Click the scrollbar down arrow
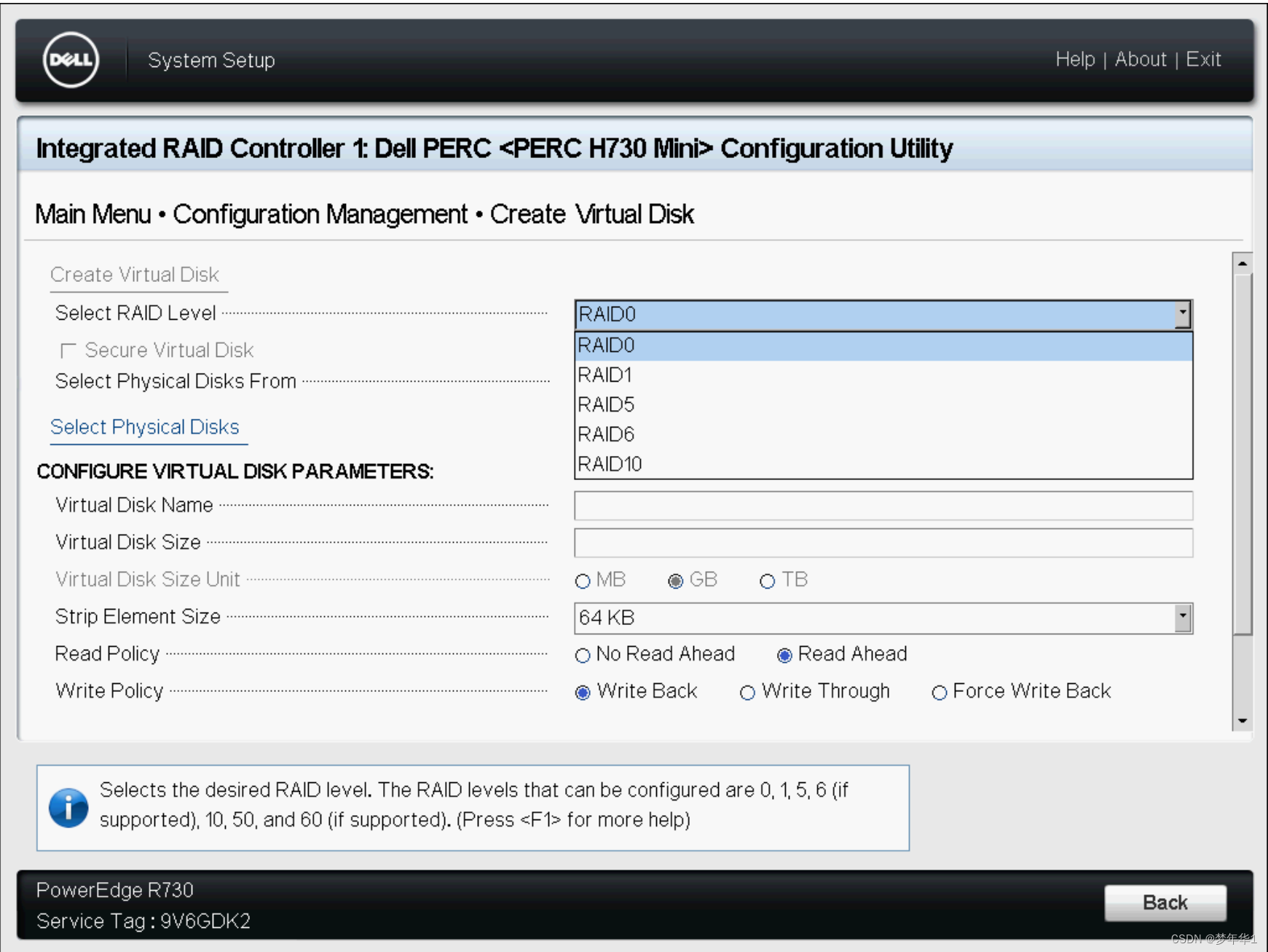This screenshot has height=952, width=1268. pyautogui.click(x=1243, y=721)
